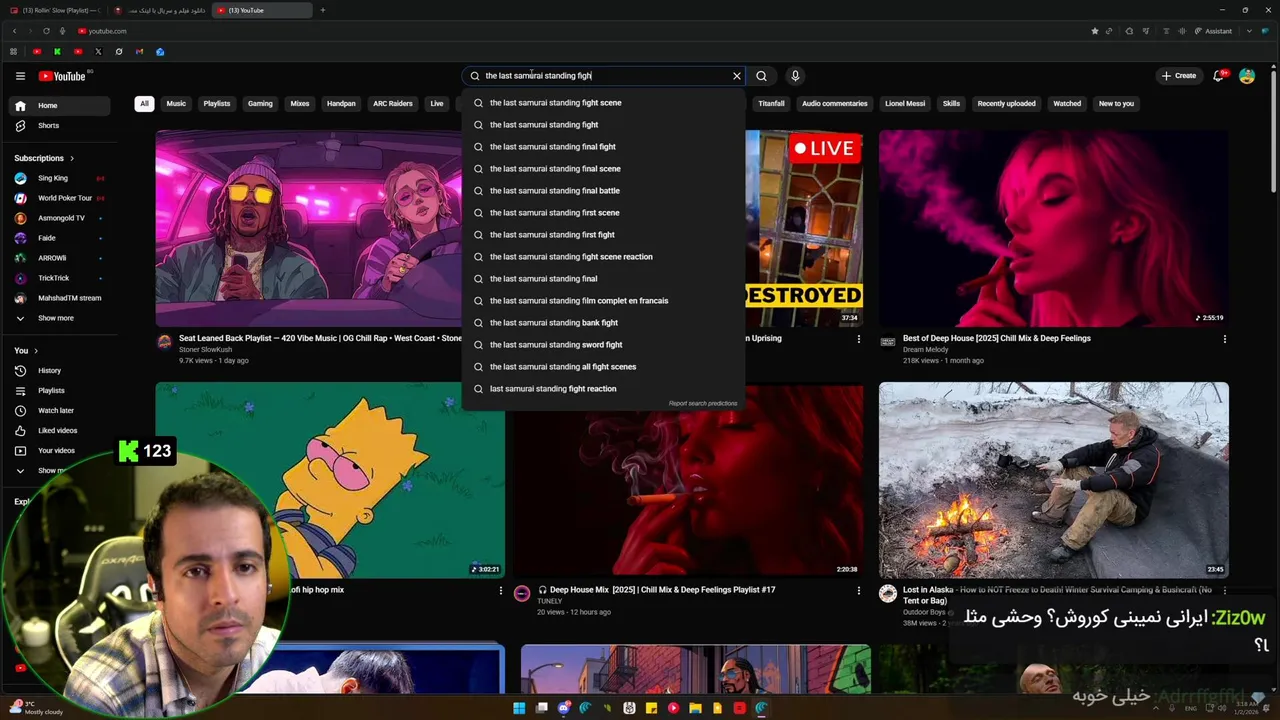Choose suggestion 'the last samurai standing sword fight'
The width and height of the screenshot is (1280, 720).
coord(603,345)
